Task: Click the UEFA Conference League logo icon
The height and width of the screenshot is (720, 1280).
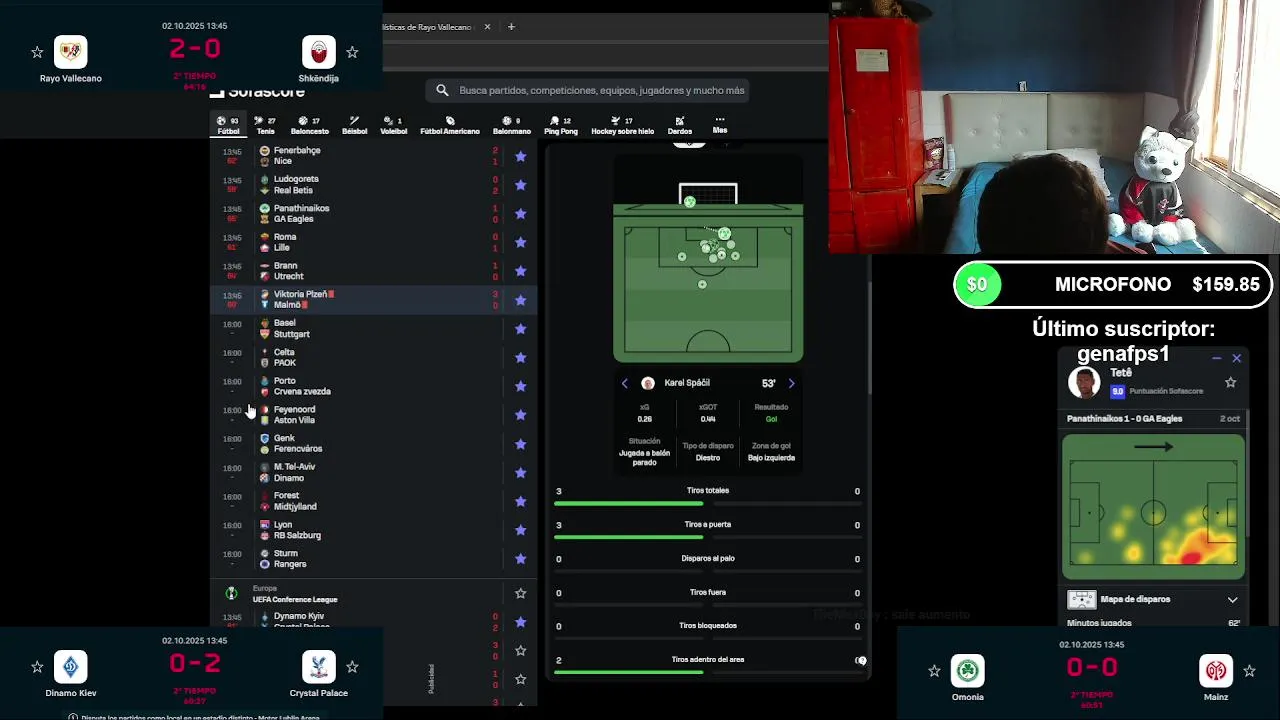Action: 231,593
